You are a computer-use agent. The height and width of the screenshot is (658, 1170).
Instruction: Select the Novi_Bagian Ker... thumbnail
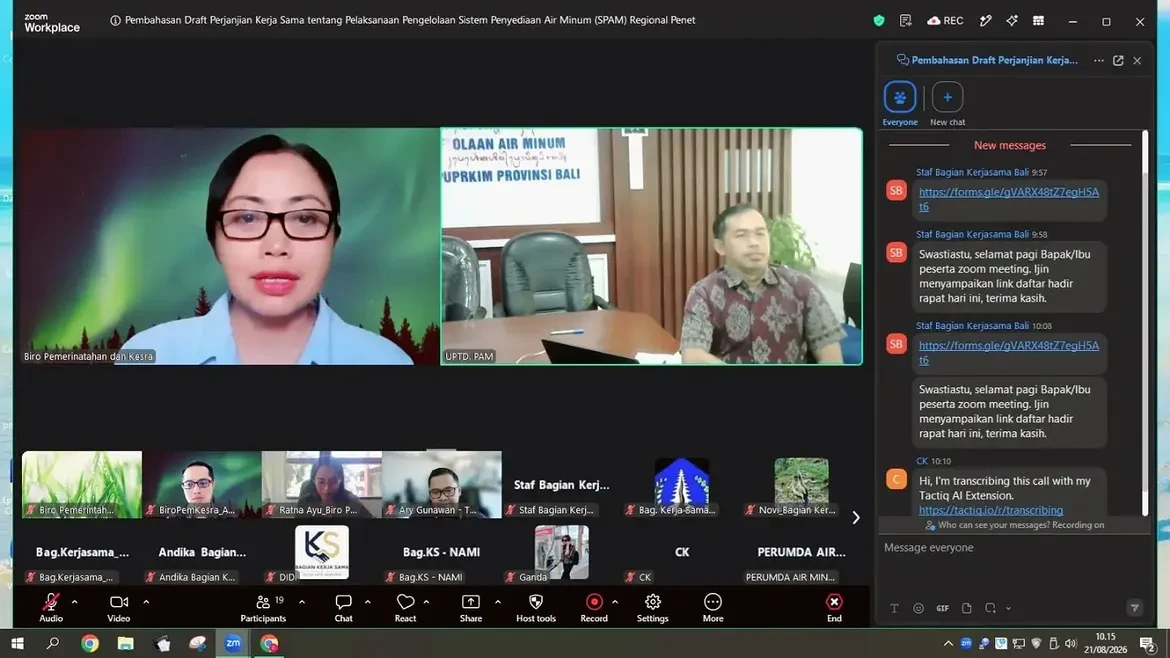point(801,484)
